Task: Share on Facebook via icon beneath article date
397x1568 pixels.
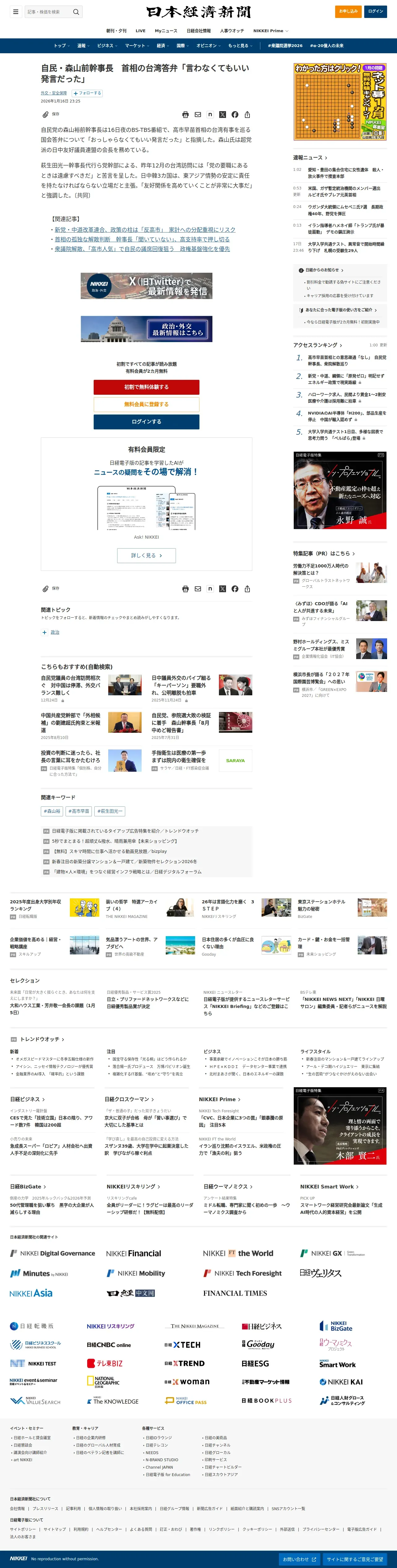Action: (235, 115)
